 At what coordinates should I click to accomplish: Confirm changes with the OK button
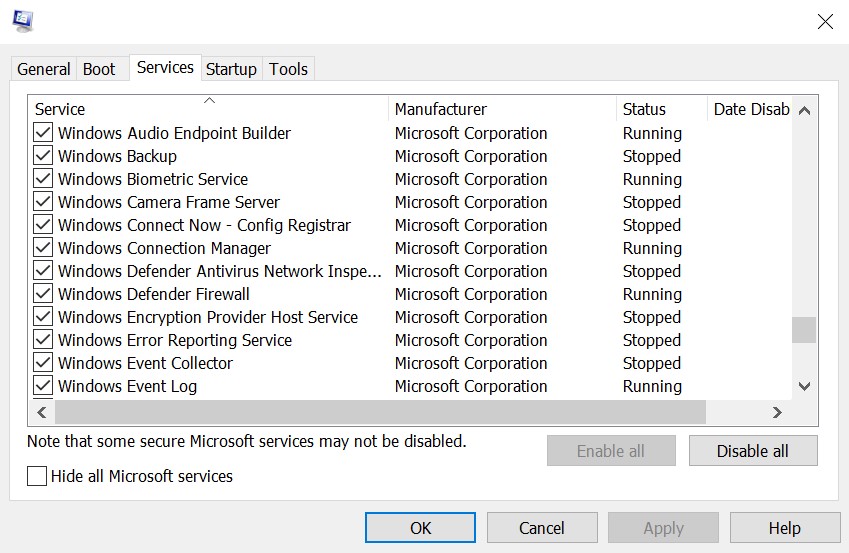(421, 528)
